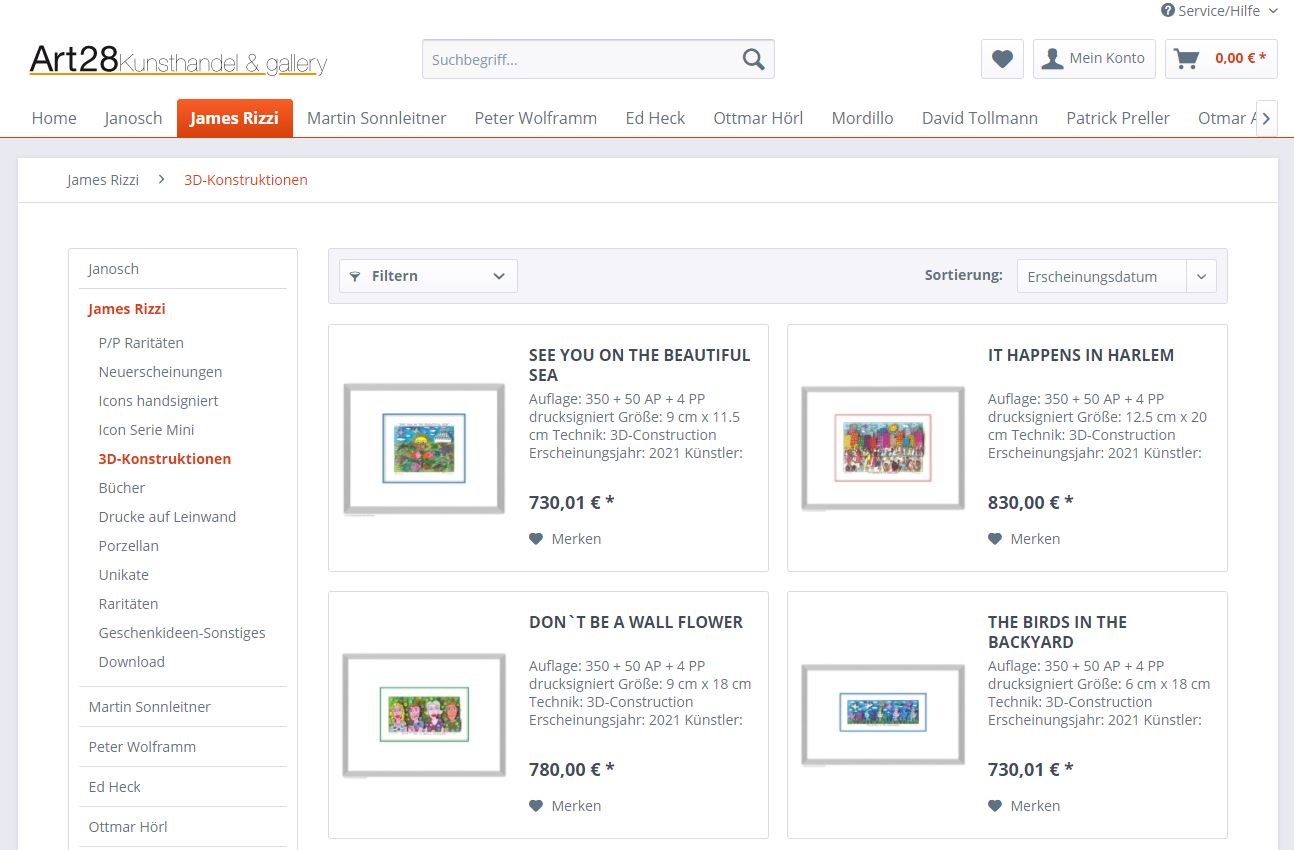Open the shopping cart showing 0,00 €
1294x850 pixels.
[1221, 59]
